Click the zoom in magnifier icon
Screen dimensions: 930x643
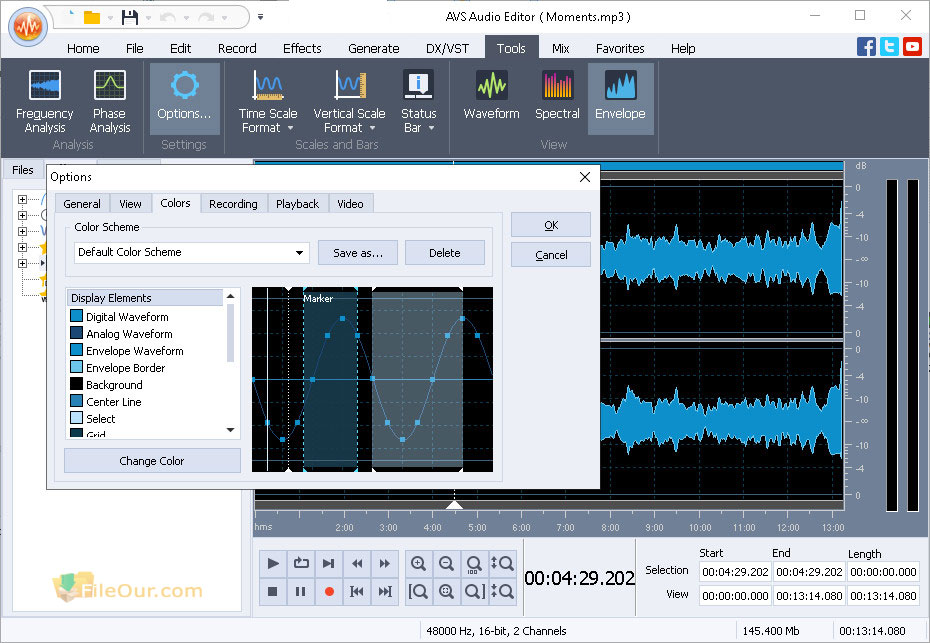(418, 563)
